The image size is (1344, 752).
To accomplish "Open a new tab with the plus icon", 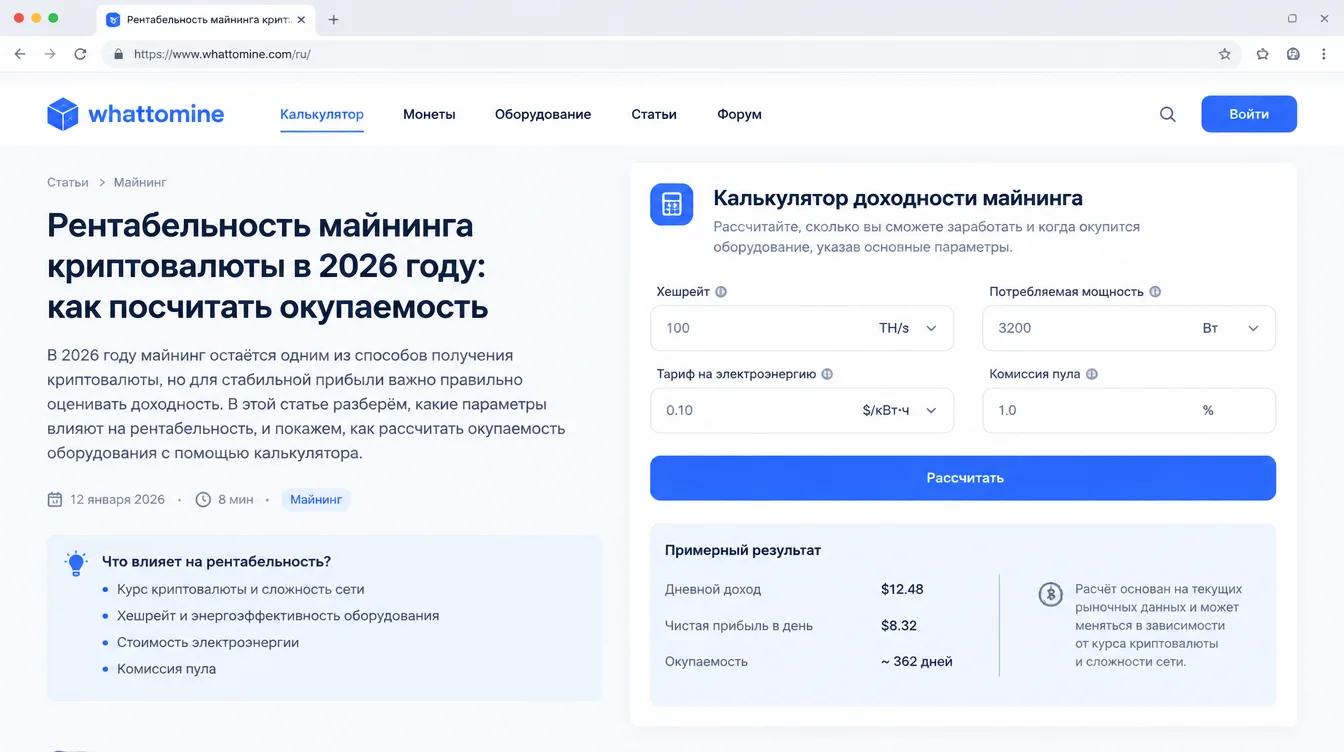I will (x=334, y=19).
